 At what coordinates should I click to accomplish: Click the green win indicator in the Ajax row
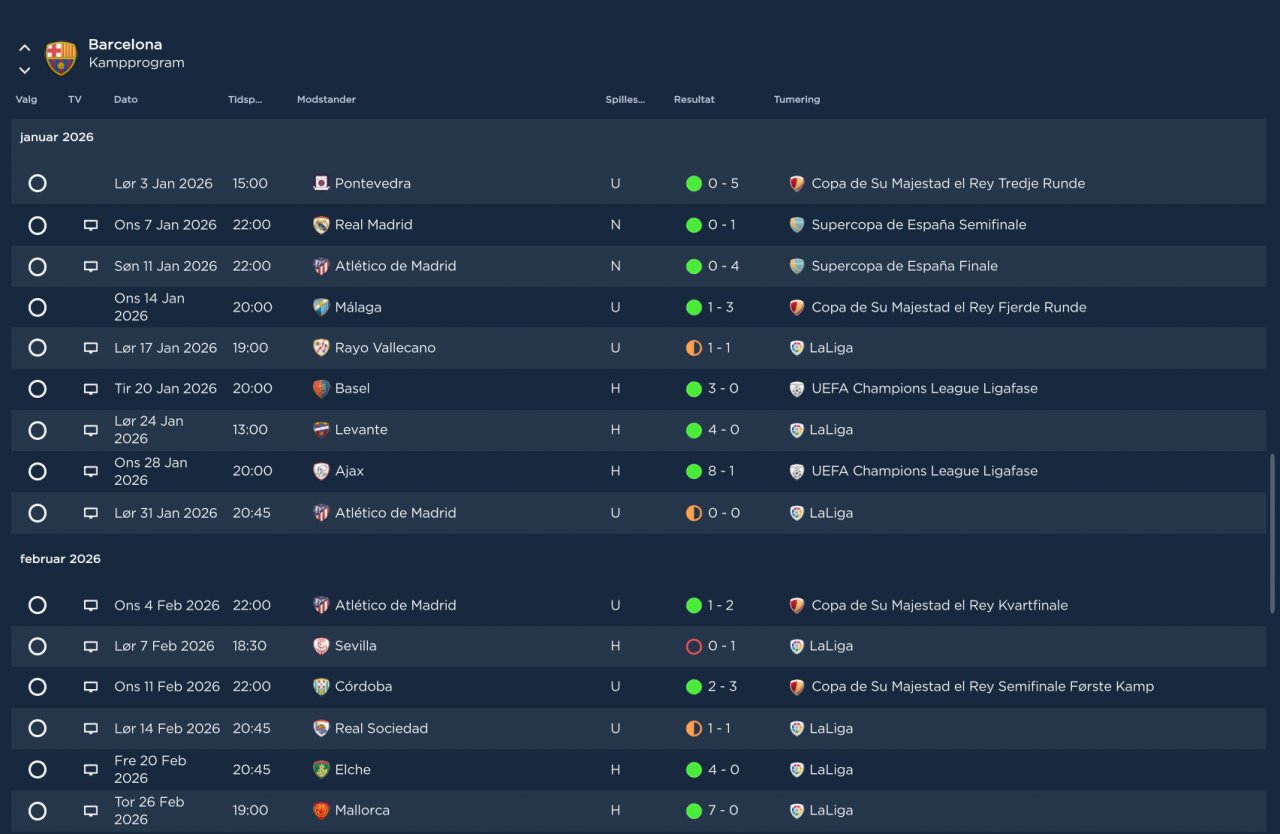tap(694, 471)
